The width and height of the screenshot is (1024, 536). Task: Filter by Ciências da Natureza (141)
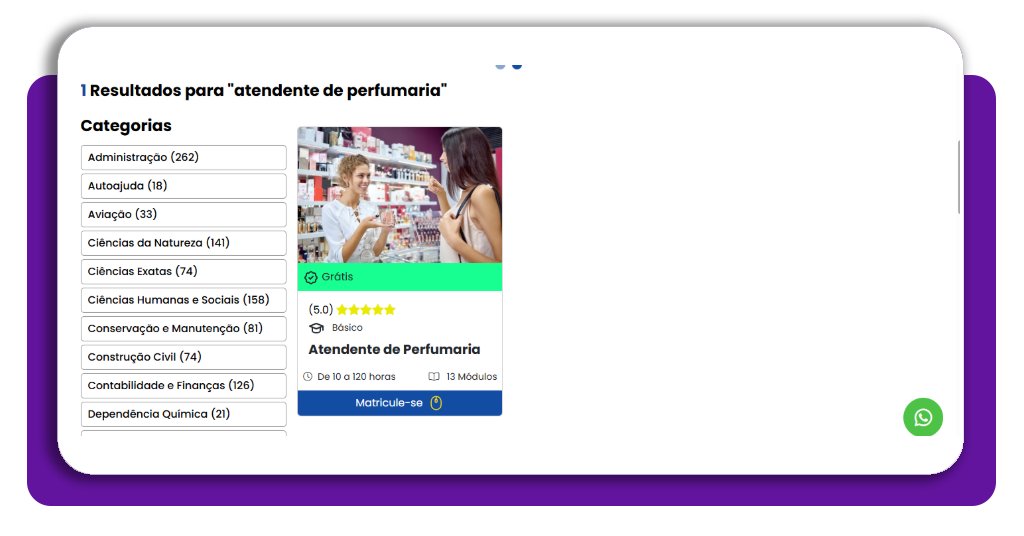click(x=184, y=243)
